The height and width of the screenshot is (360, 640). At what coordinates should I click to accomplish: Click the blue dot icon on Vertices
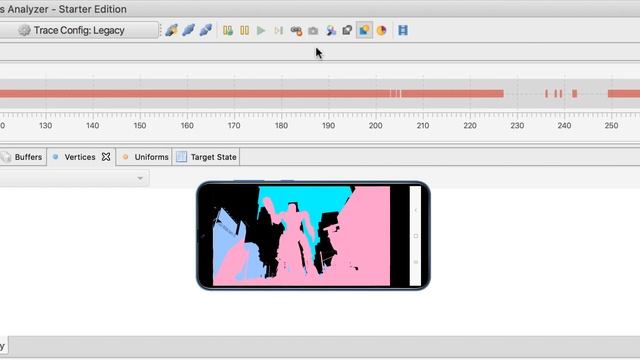[56, 157]
